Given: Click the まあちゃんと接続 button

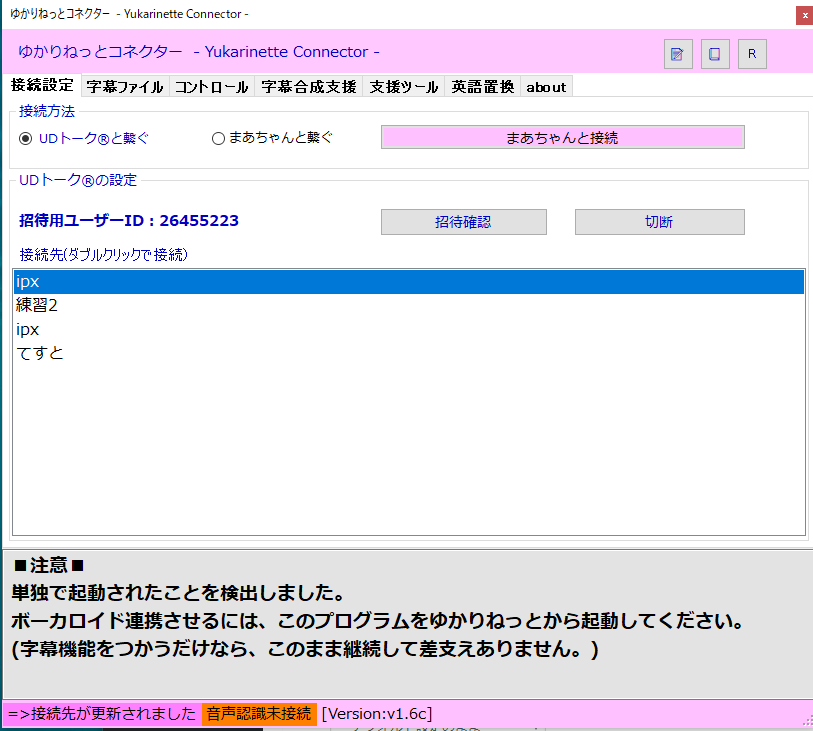Looking at the screenshot, I should pyautogui.click(x=563, y=137).
